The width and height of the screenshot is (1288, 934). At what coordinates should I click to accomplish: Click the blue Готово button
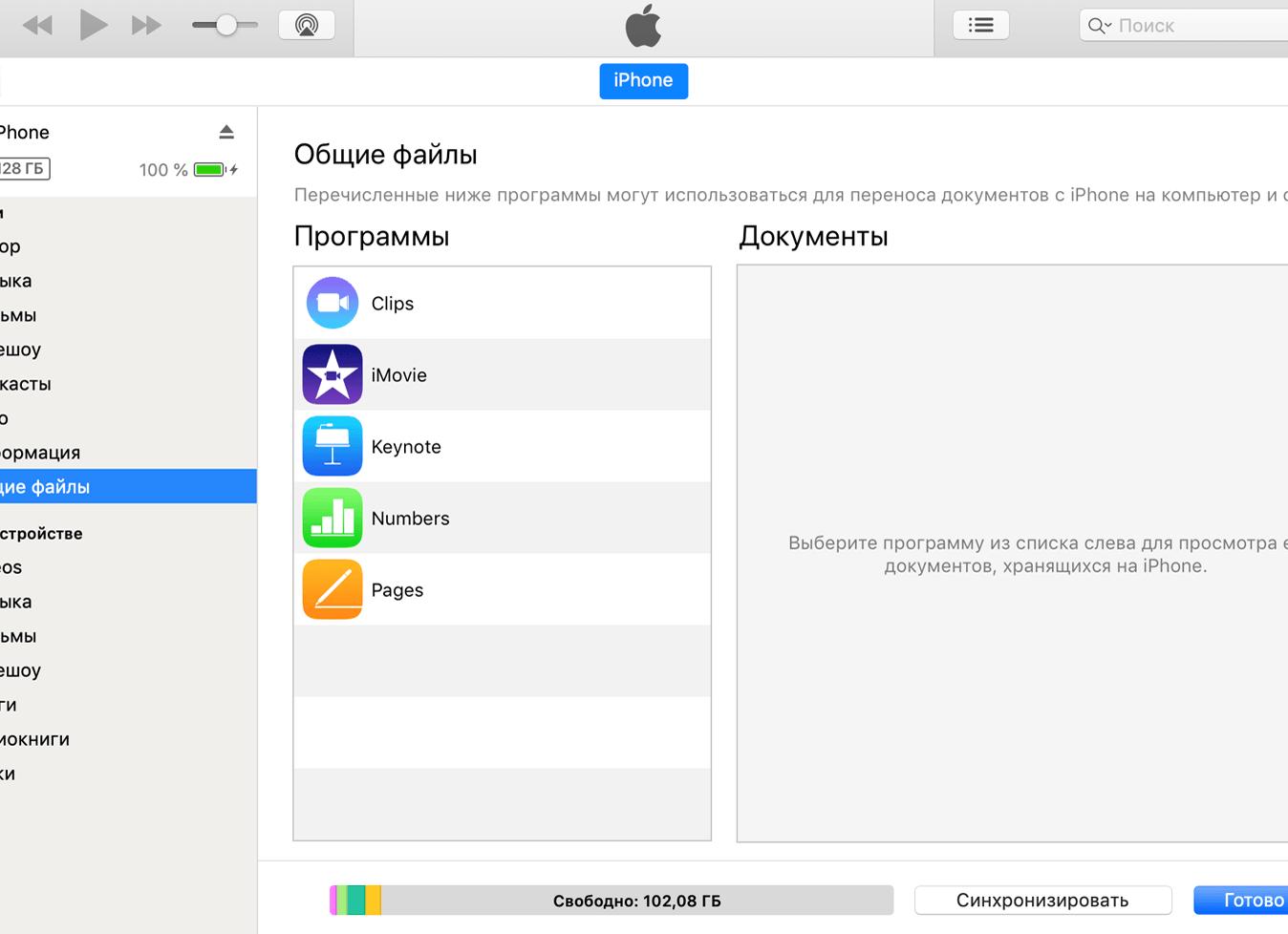pyautogui.click(x=1241, y=901)
